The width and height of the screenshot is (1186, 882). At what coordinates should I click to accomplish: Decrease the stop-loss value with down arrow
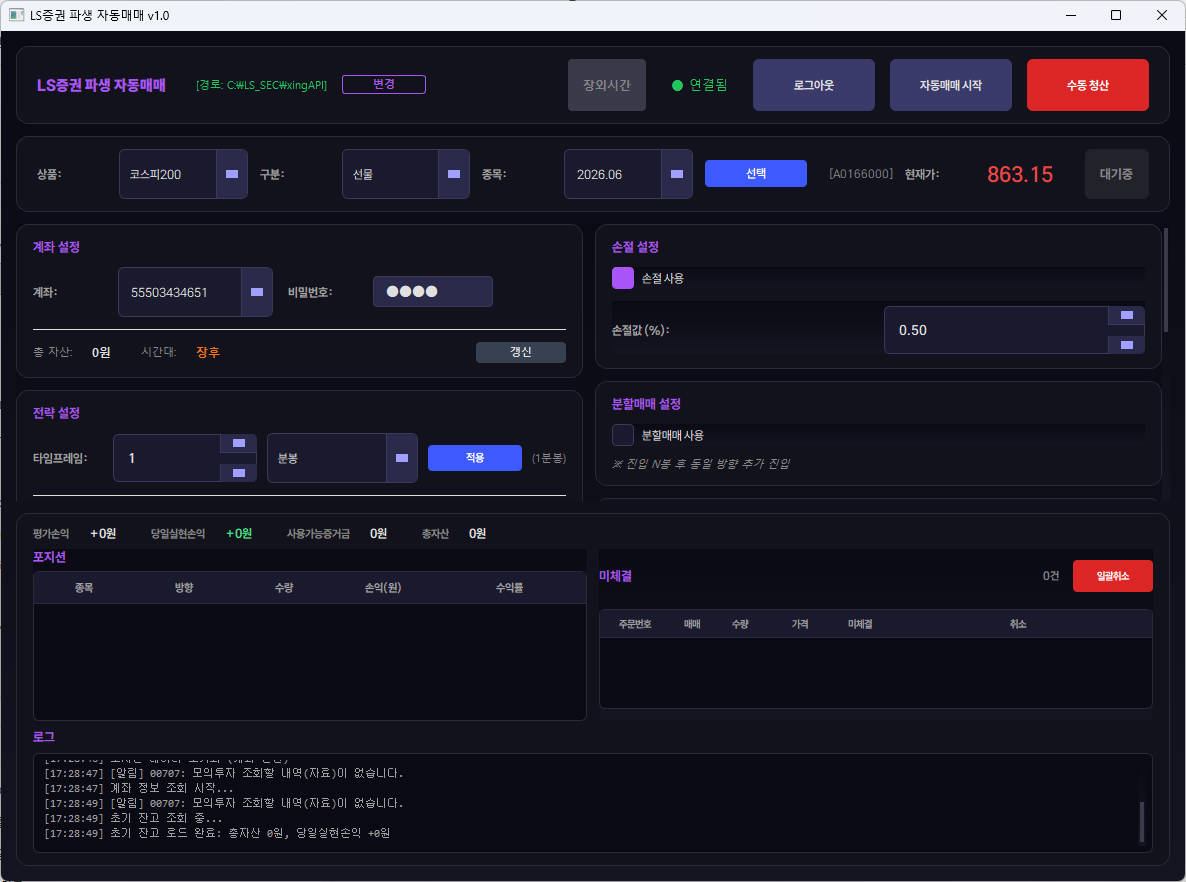(x=1126, y=344)
